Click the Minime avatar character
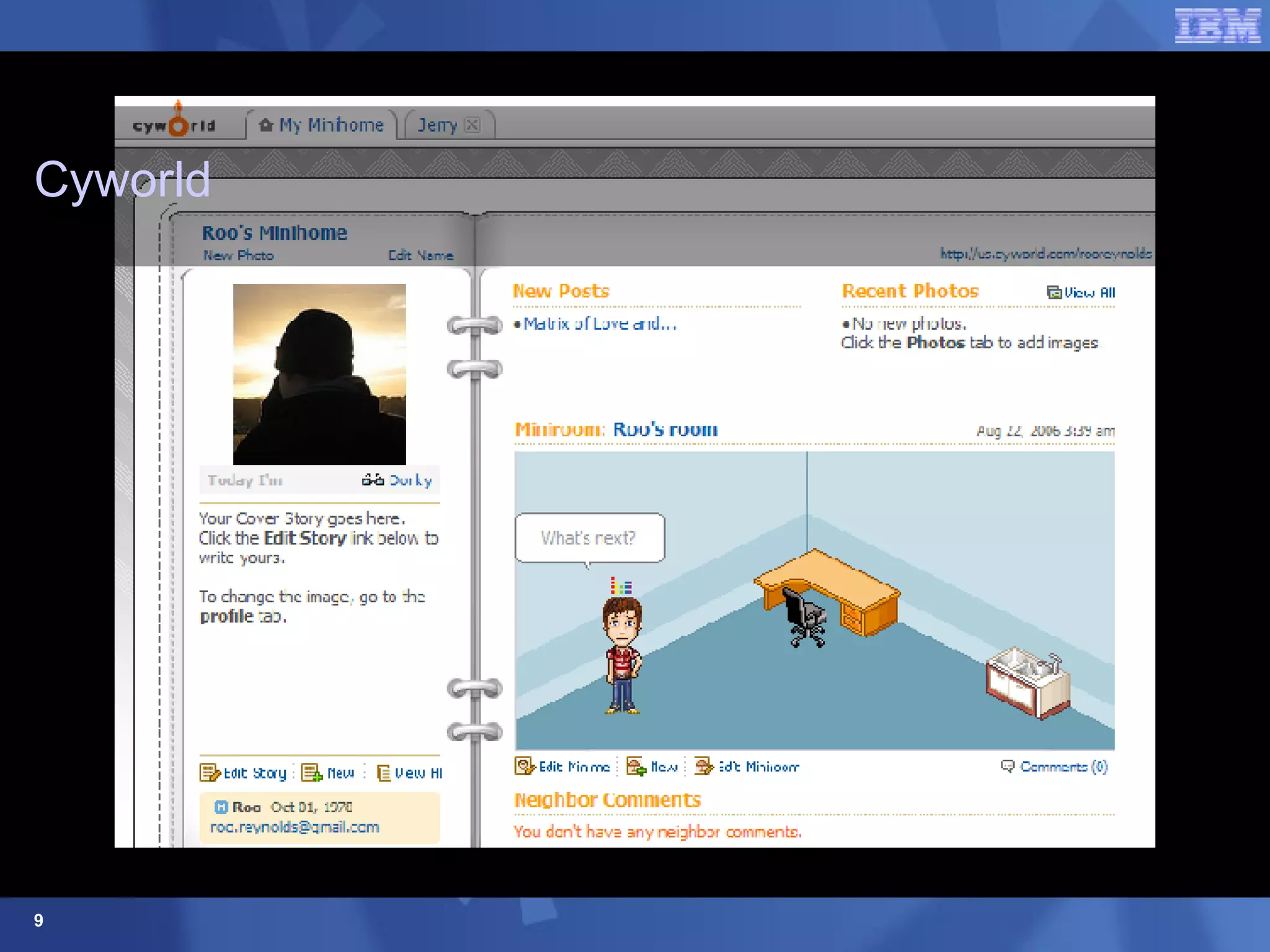Screen dimensions: 1270x952 (622, 656)
